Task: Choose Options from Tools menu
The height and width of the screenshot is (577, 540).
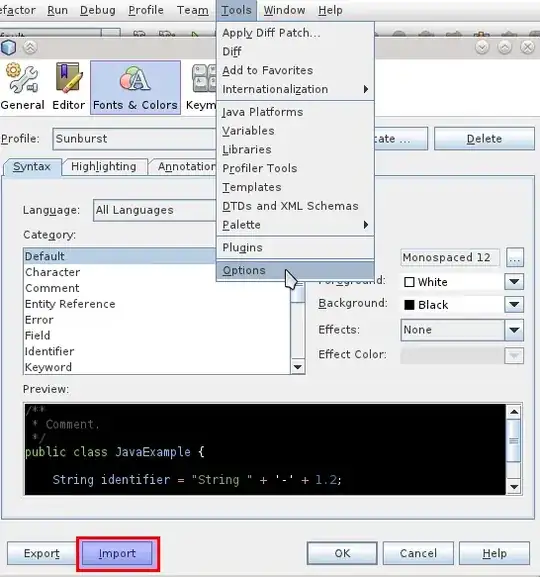Action: coord(295,270)
